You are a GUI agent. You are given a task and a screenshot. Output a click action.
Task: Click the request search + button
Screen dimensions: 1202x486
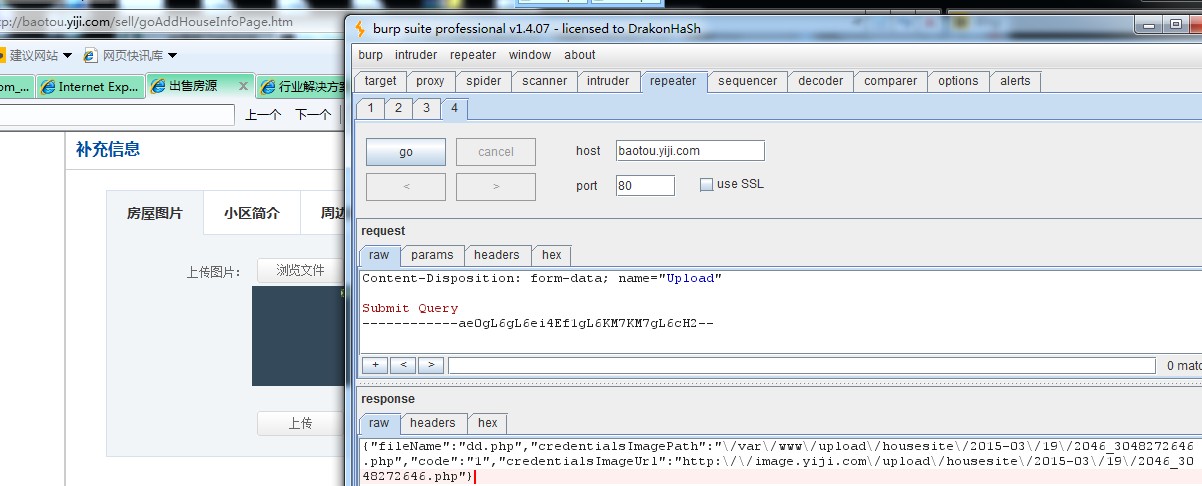tap(375, 365)
